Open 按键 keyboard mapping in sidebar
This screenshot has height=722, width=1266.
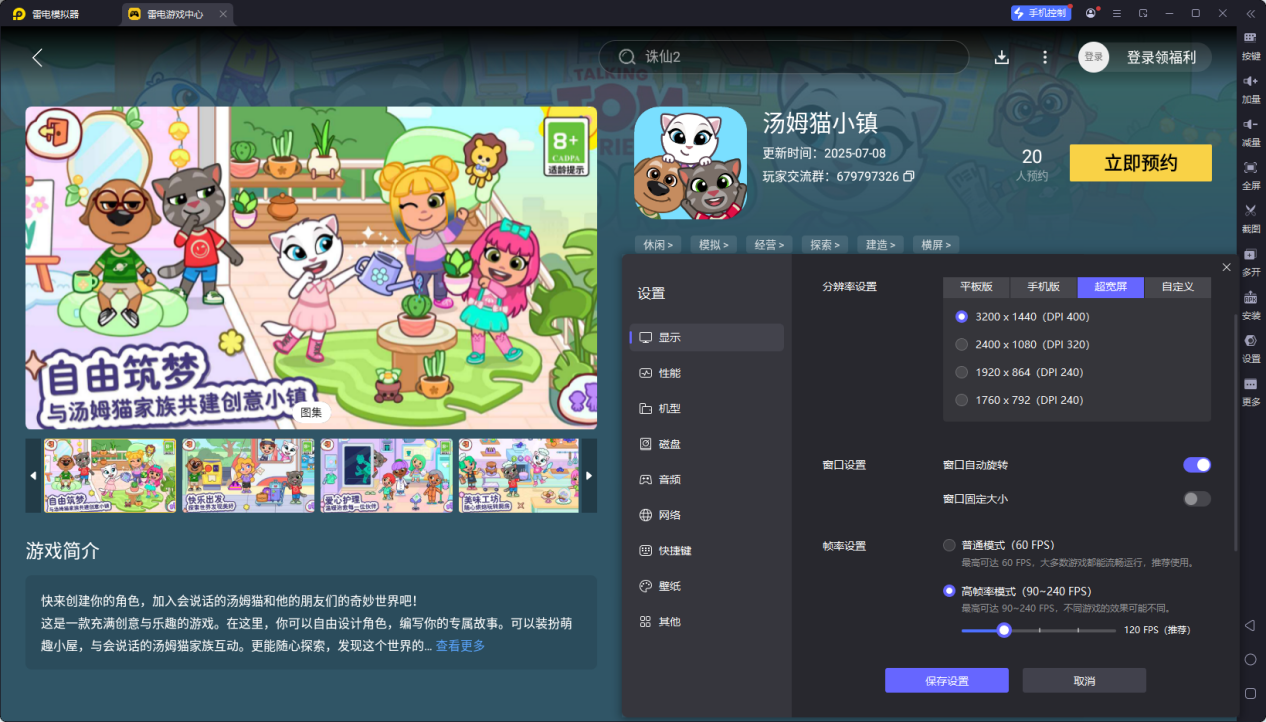(1251, 46)
